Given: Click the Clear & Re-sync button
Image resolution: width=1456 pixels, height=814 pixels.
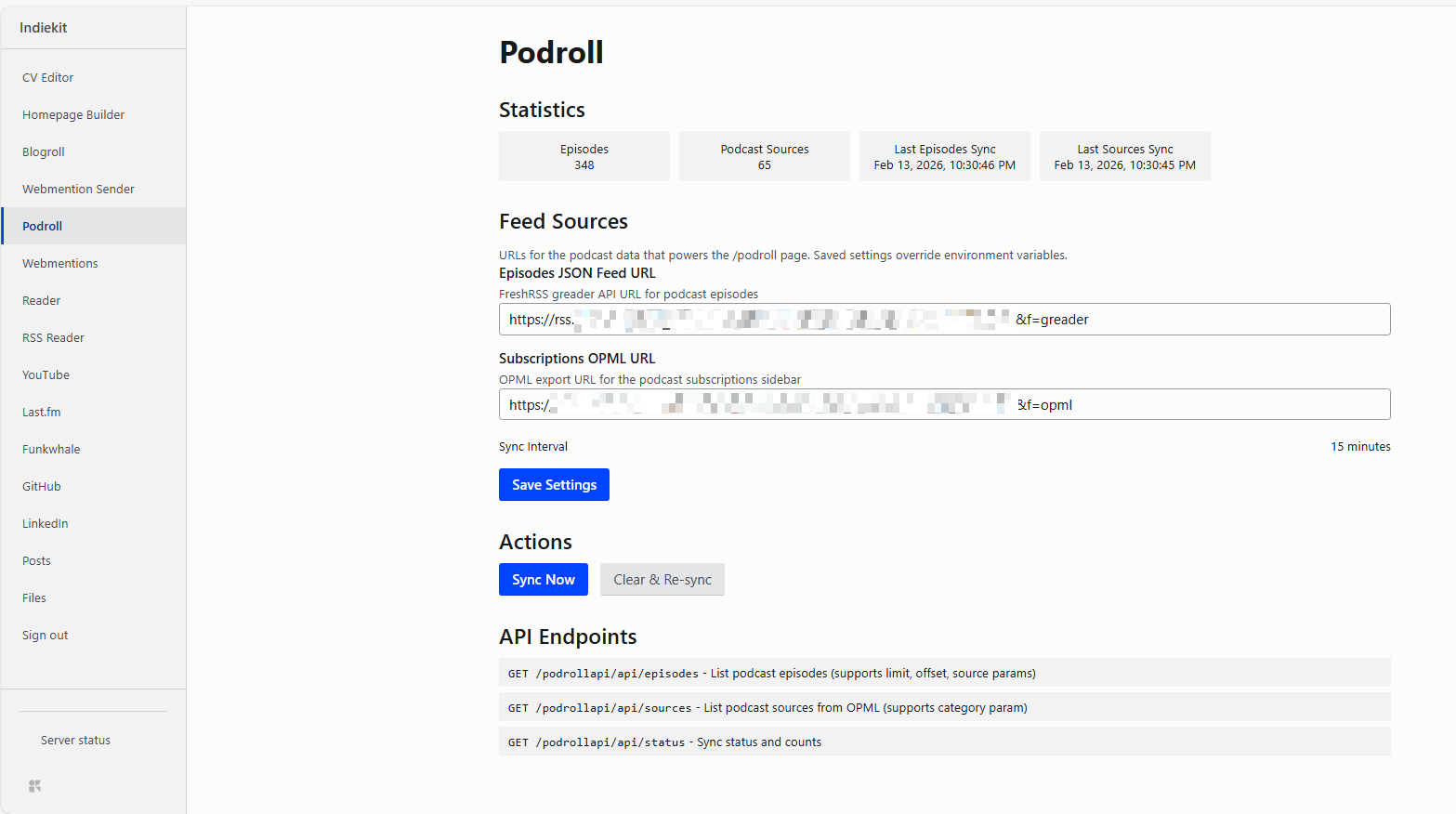Looking at the screenshot, I should (662, 580).
